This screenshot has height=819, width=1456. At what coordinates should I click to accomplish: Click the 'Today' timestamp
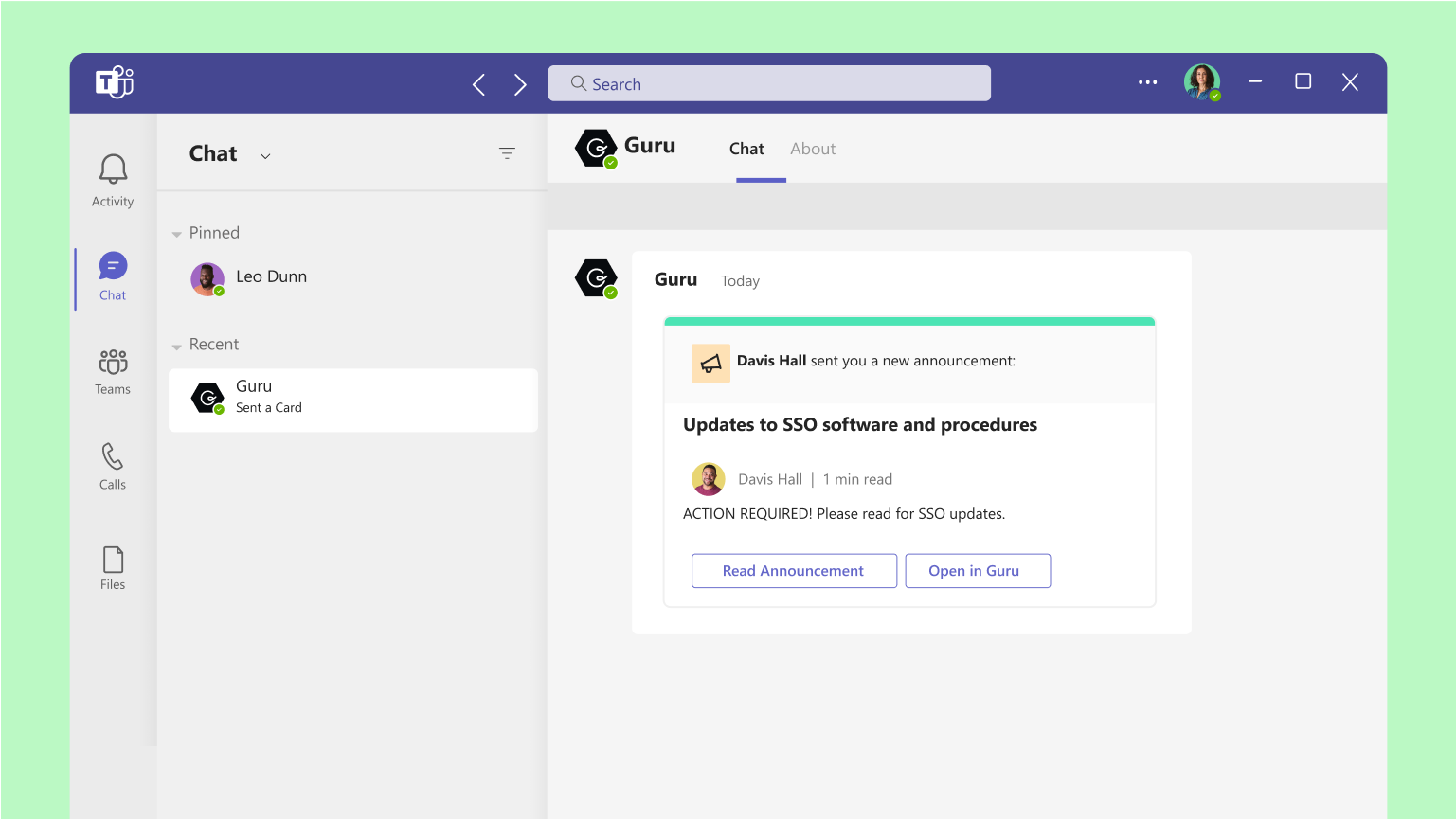coord(740,281)
